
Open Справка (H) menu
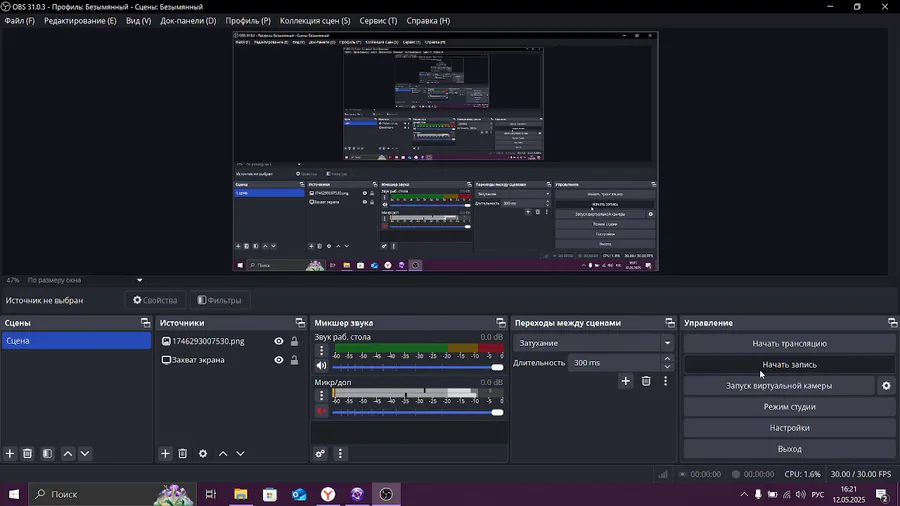(x=428, y=21)
